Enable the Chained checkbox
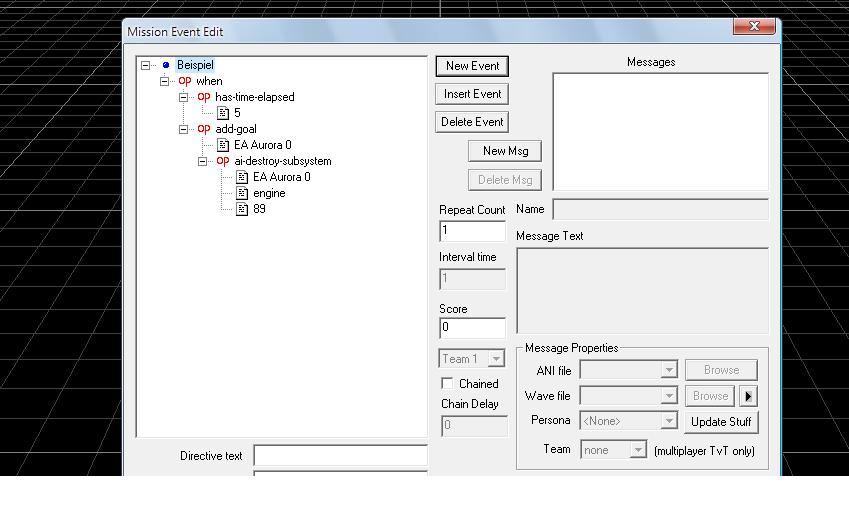 pos(447,384)
